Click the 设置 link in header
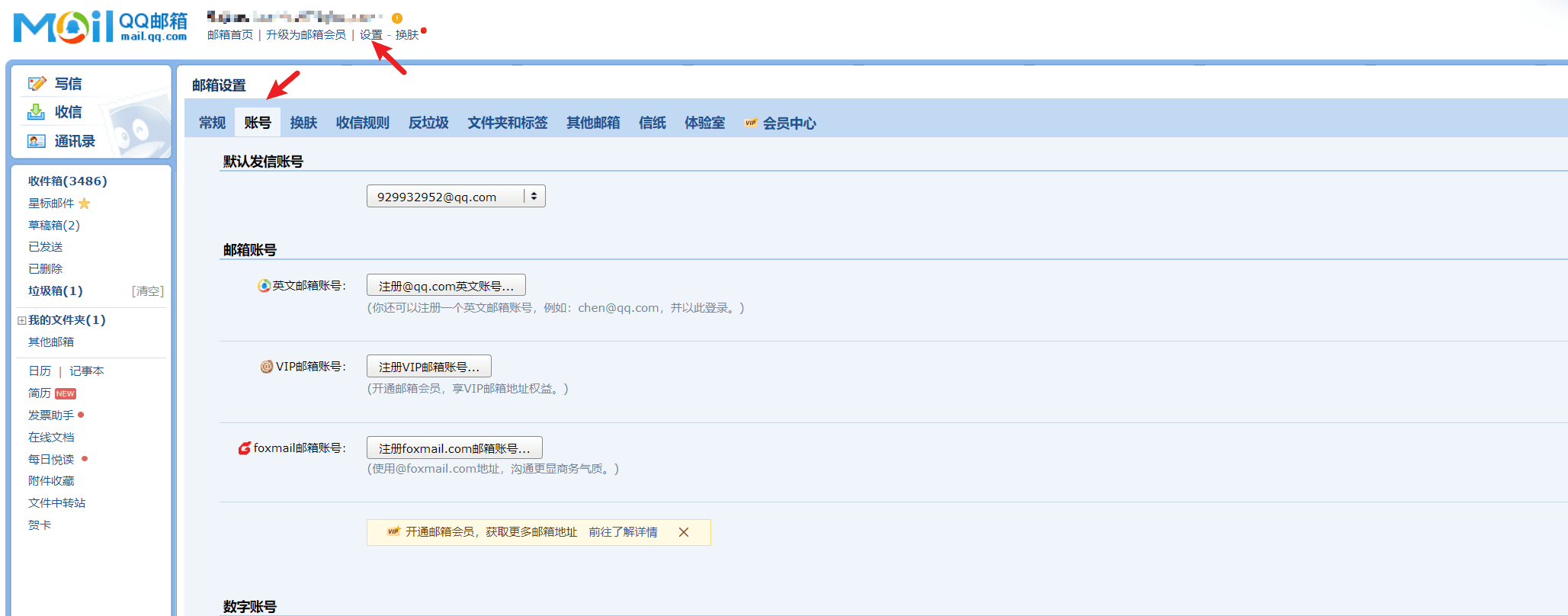The width and height of the screenshot is (1568, 616). pos(371,35)
